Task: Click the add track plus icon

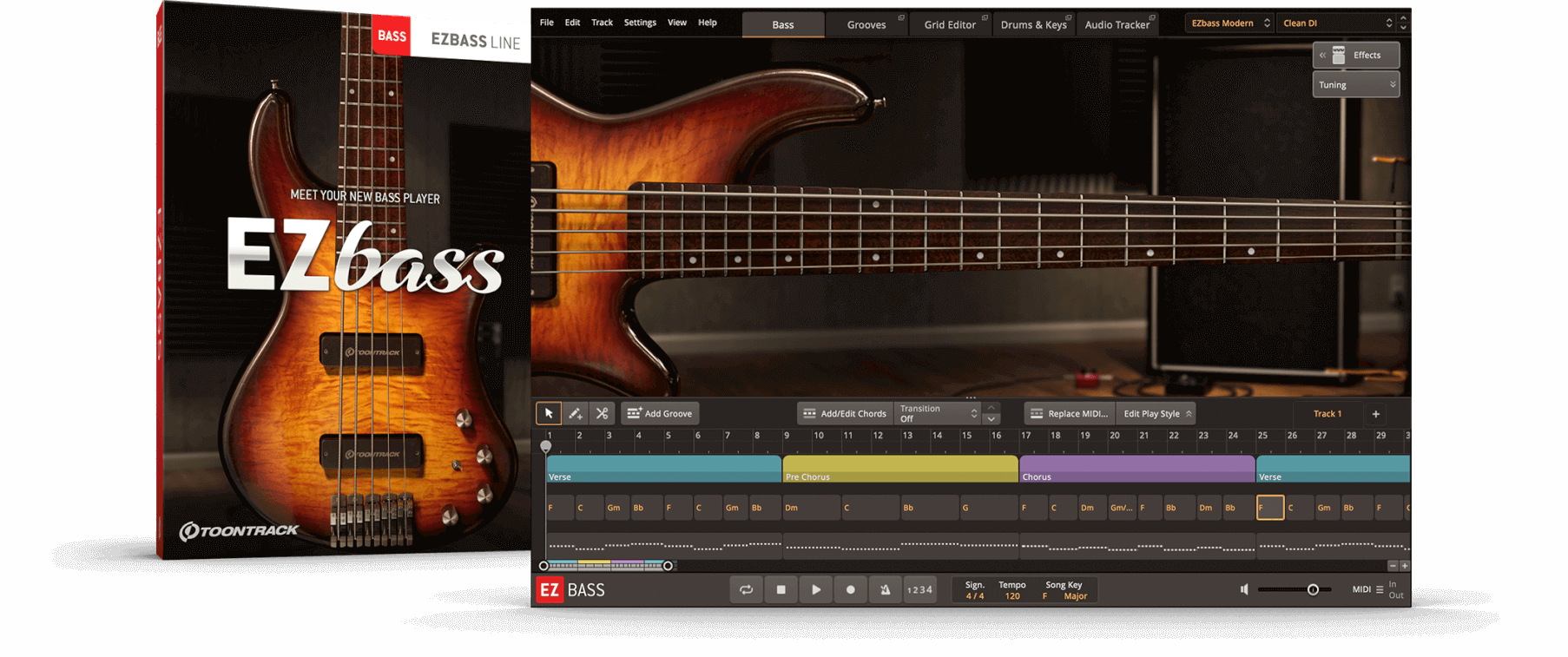Action: 1375,414
